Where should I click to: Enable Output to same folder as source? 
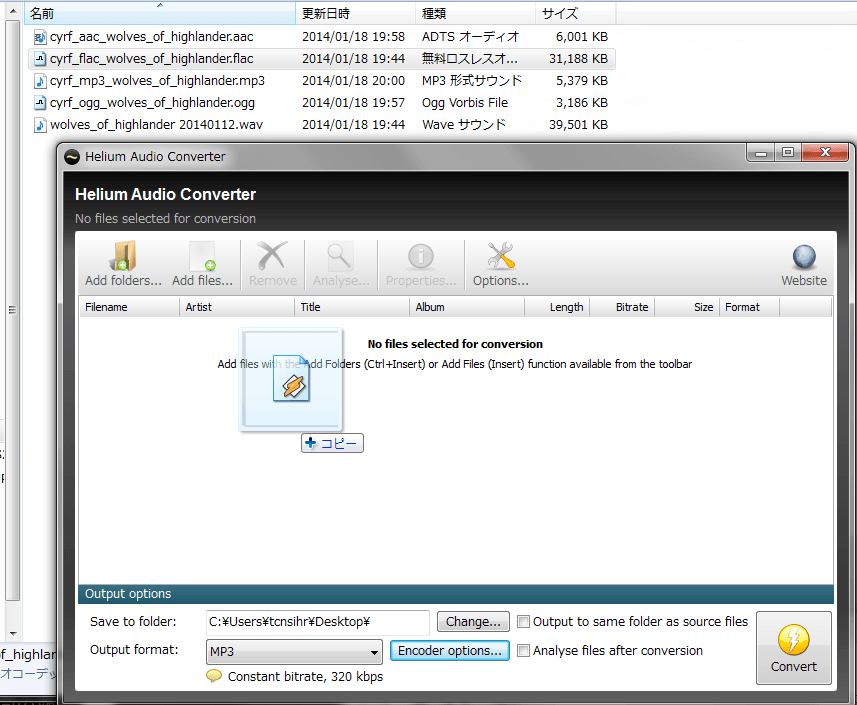pyautogui.click(x=524, y=622)
